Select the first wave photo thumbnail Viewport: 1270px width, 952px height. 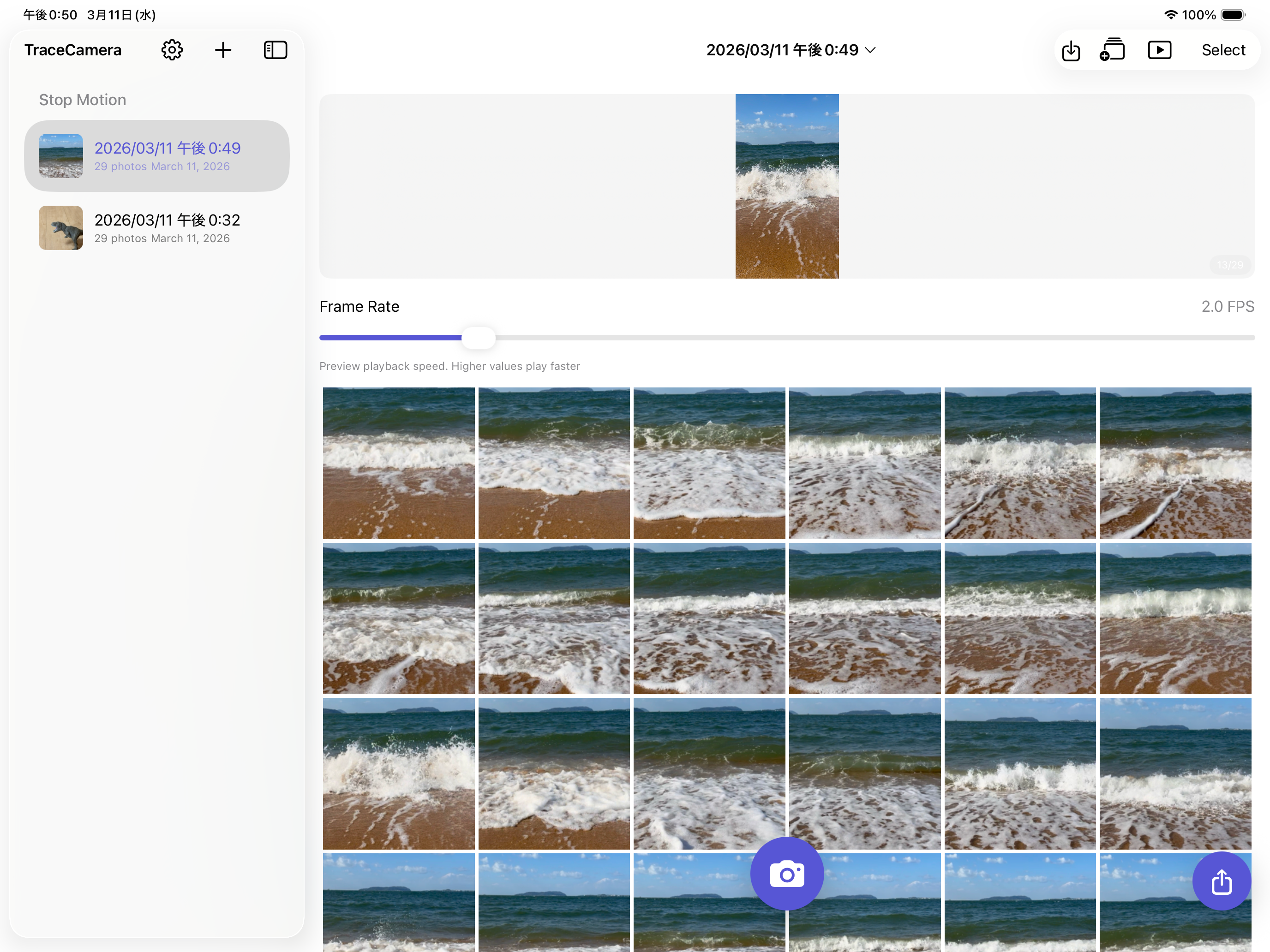click(398, 463)
